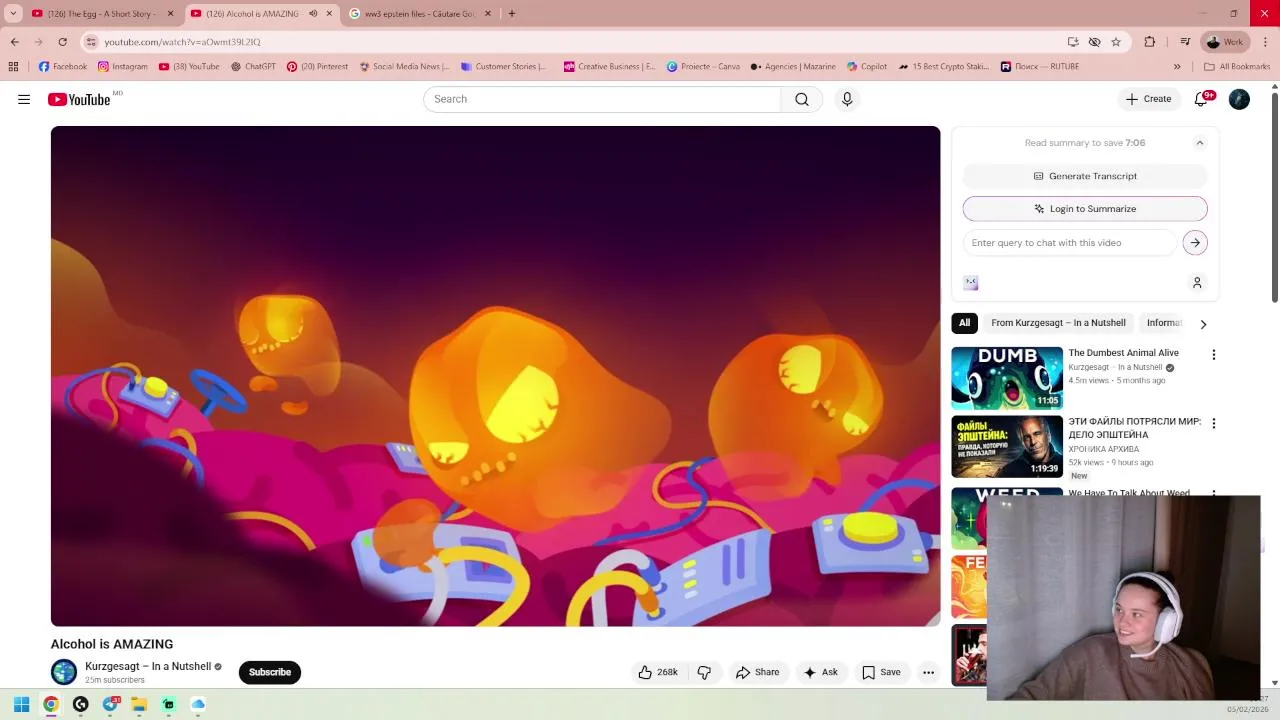Open the Pinterest bookmark

(317, 67)
